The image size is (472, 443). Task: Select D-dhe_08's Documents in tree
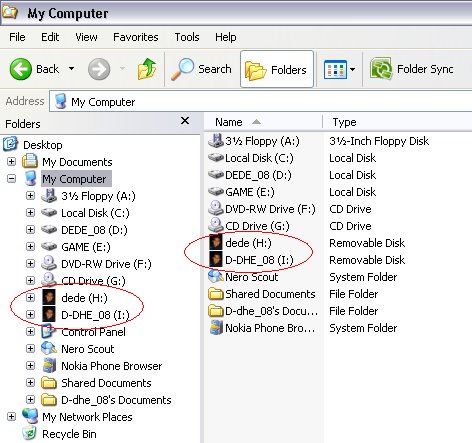tap(116, 400)
